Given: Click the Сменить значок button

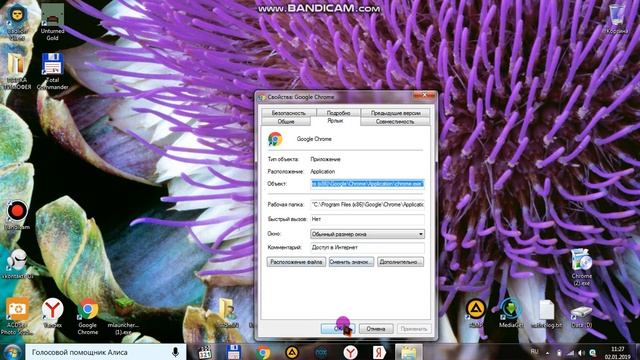Looking at the screenshot, I should 351,262.
